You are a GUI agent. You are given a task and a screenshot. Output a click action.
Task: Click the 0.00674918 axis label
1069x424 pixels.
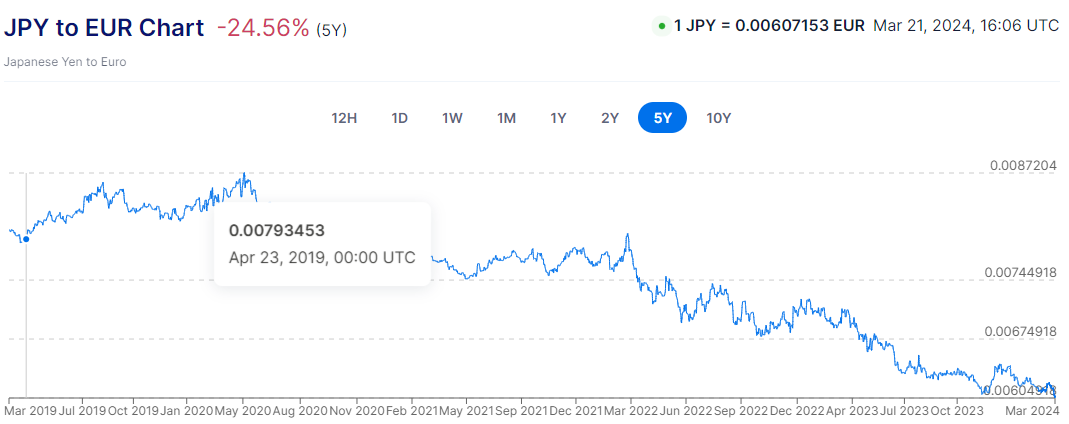coord(1020,331)
